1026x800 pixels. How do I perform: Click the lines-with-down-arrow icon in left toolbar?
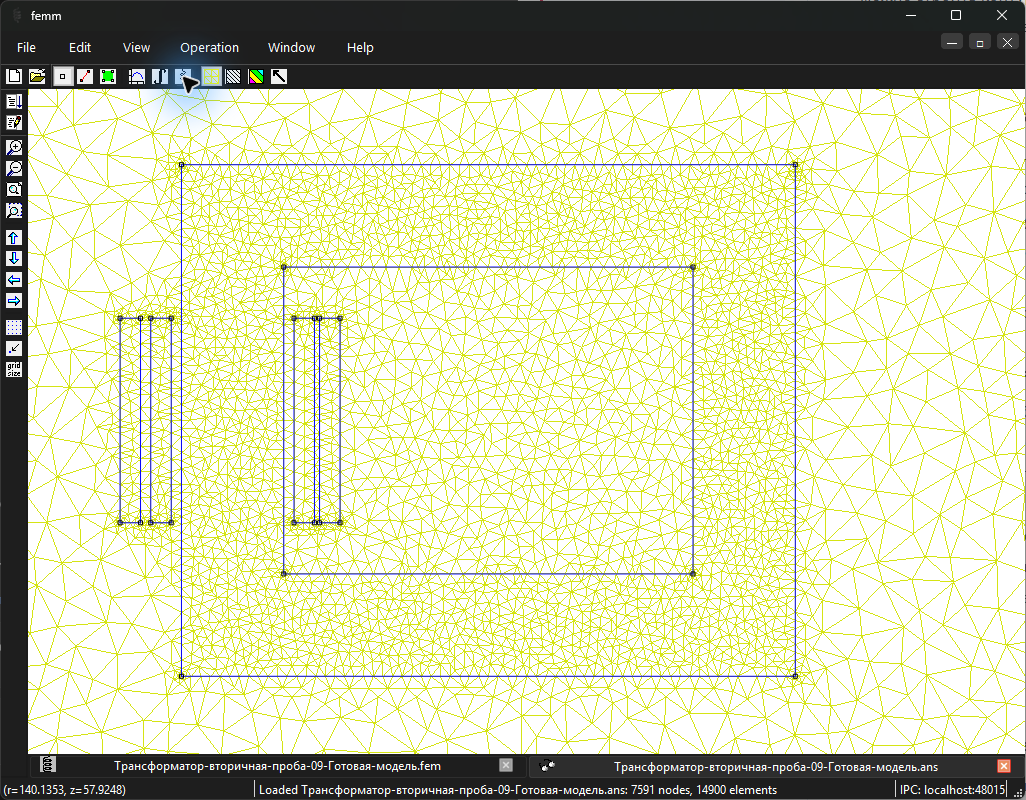tap(14, 101)
